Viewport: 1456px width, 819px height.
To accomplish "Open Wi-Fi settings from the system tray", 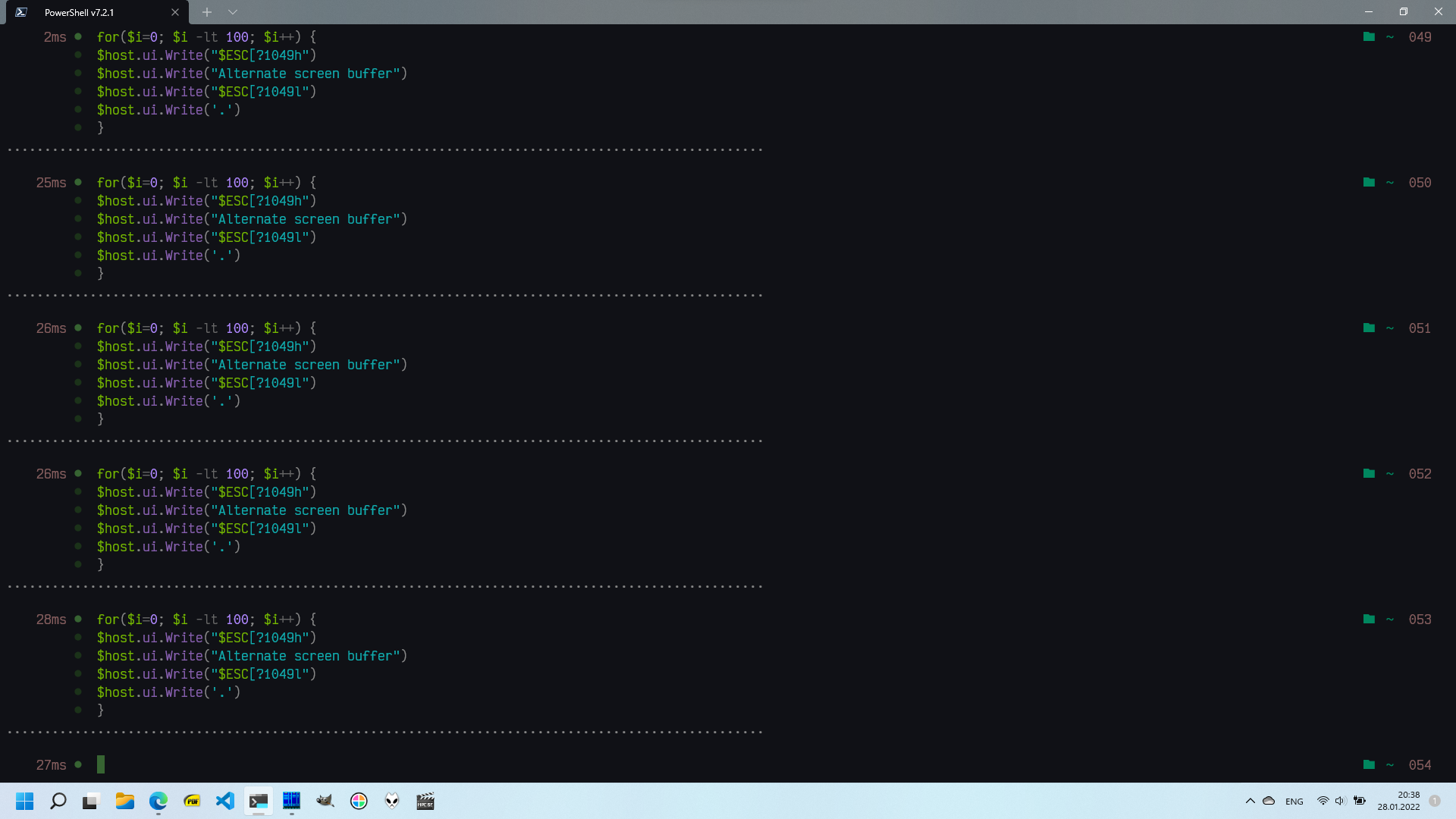I will (x=1323, y=801).
